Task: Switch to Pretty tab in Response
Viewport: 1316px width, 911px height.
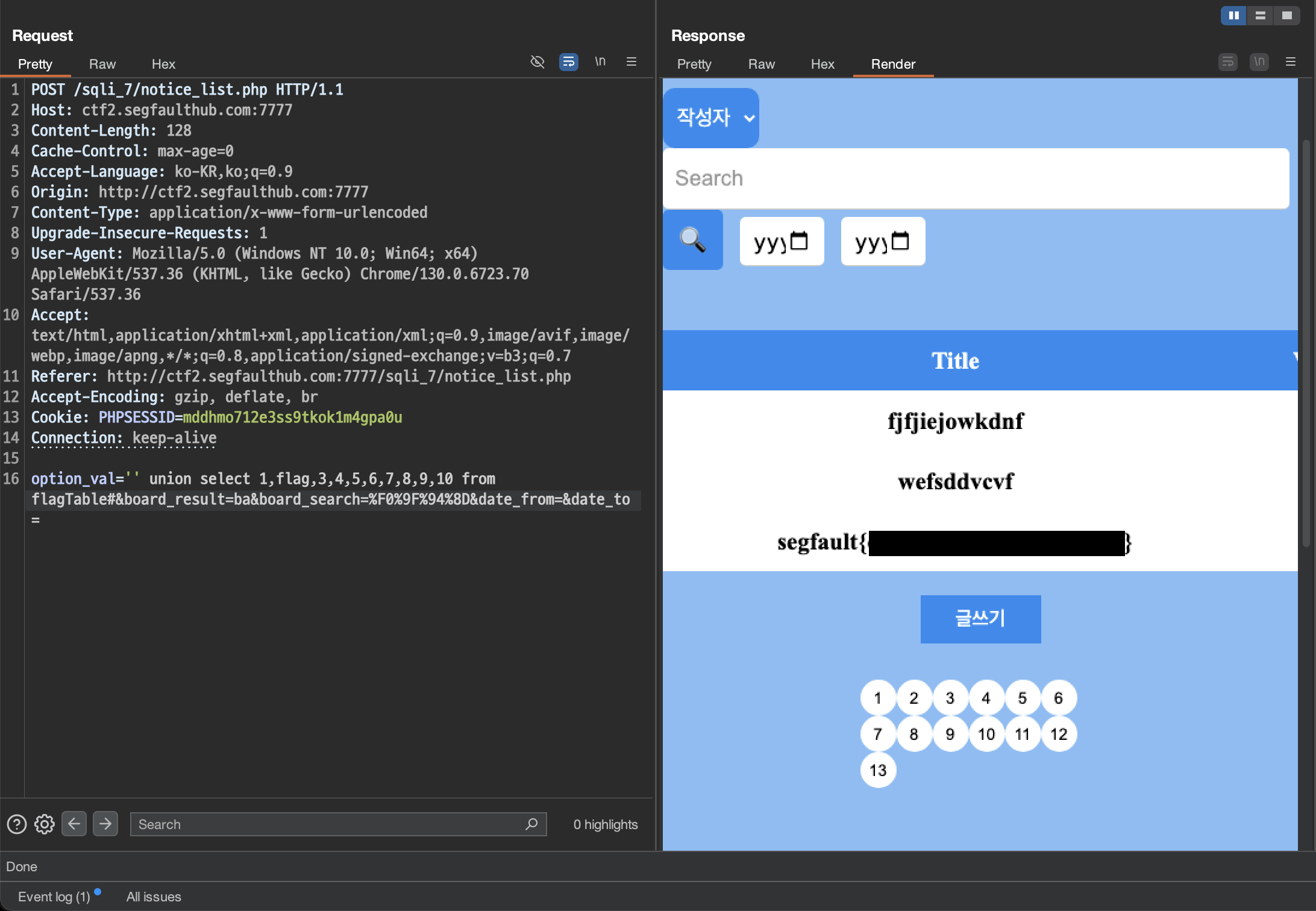Action: [x=694, y=64]
